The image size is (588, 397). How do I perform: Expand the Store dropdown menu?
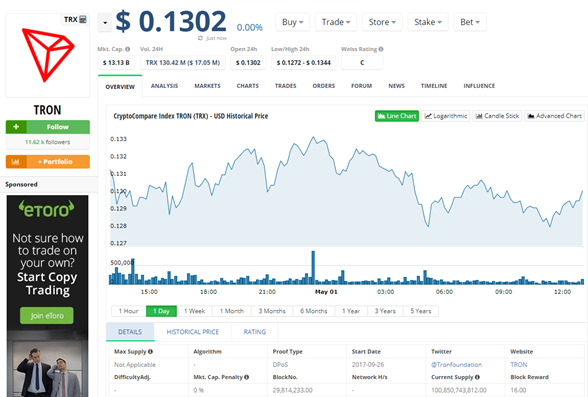pyautogui.click(x=382, y=22)
